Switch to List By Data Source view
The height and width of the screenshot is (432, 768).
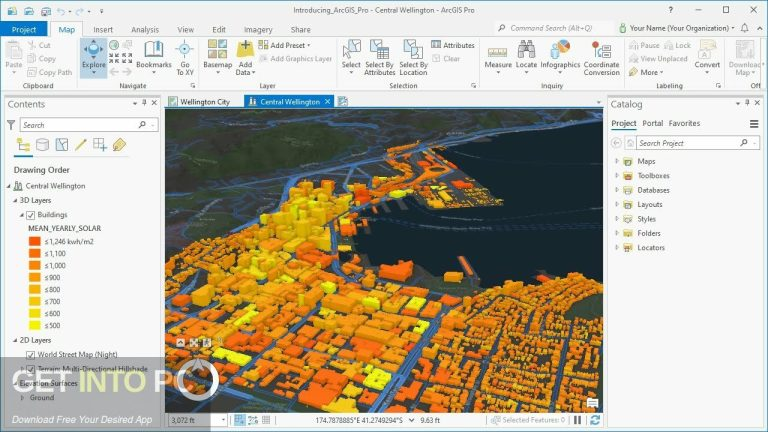coord(43,144)
